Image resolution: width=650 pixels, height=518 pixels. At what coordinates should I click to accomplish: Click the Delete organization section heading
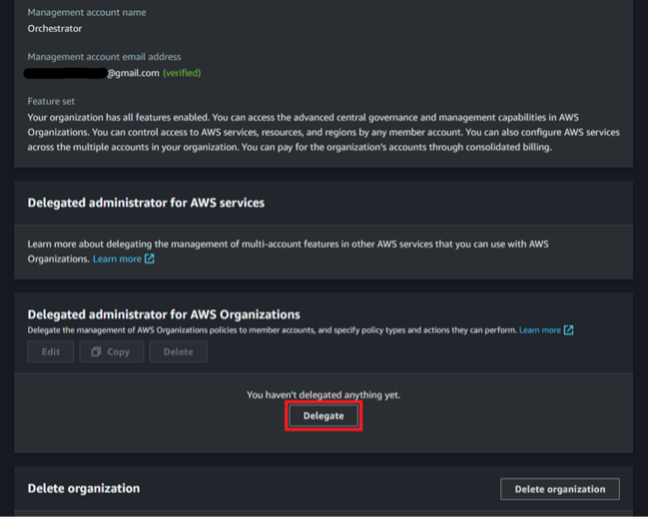click(83, 488)
